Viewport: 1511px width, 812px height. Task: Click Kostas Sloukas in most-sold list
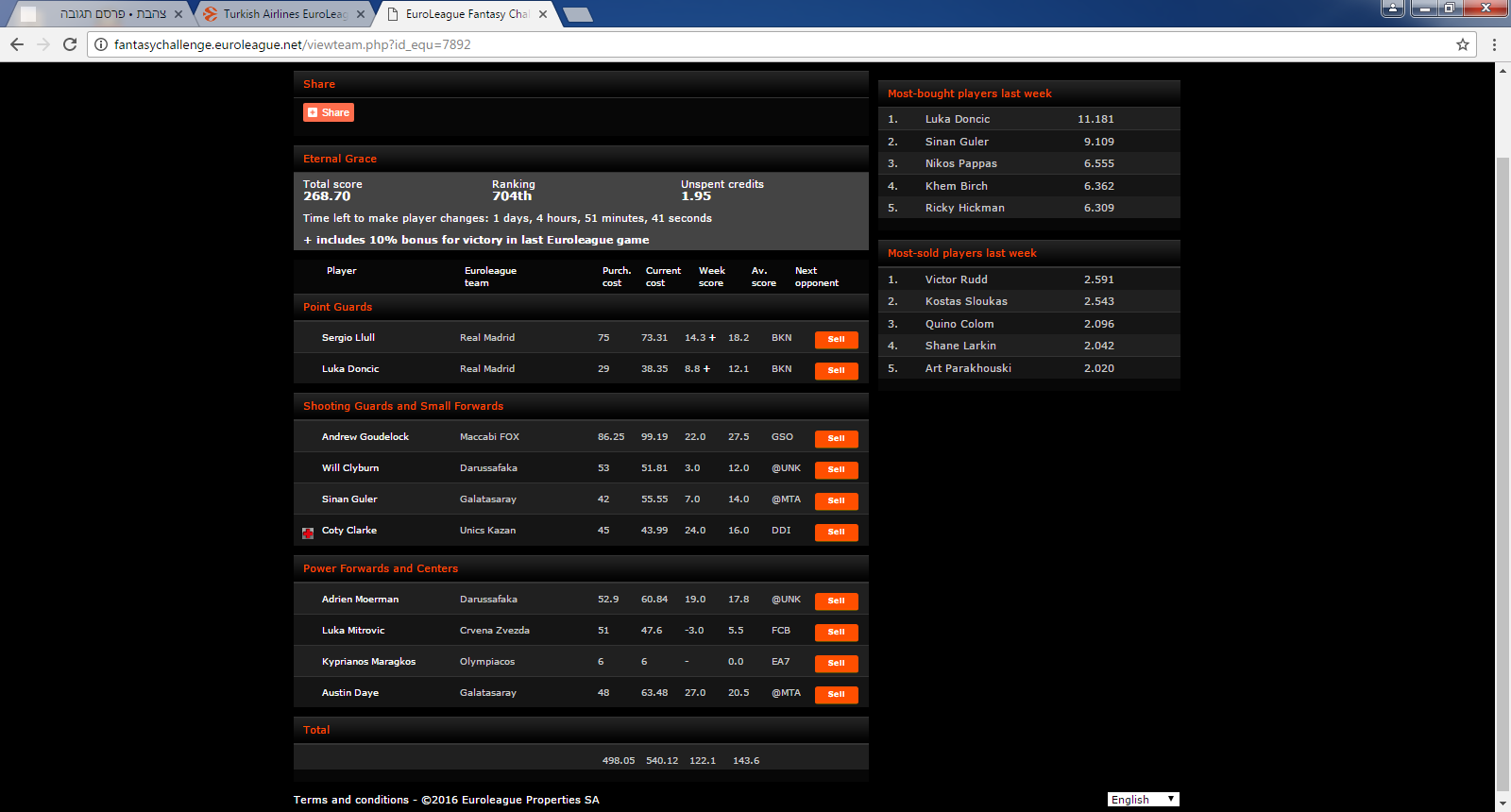coord(966,301)
